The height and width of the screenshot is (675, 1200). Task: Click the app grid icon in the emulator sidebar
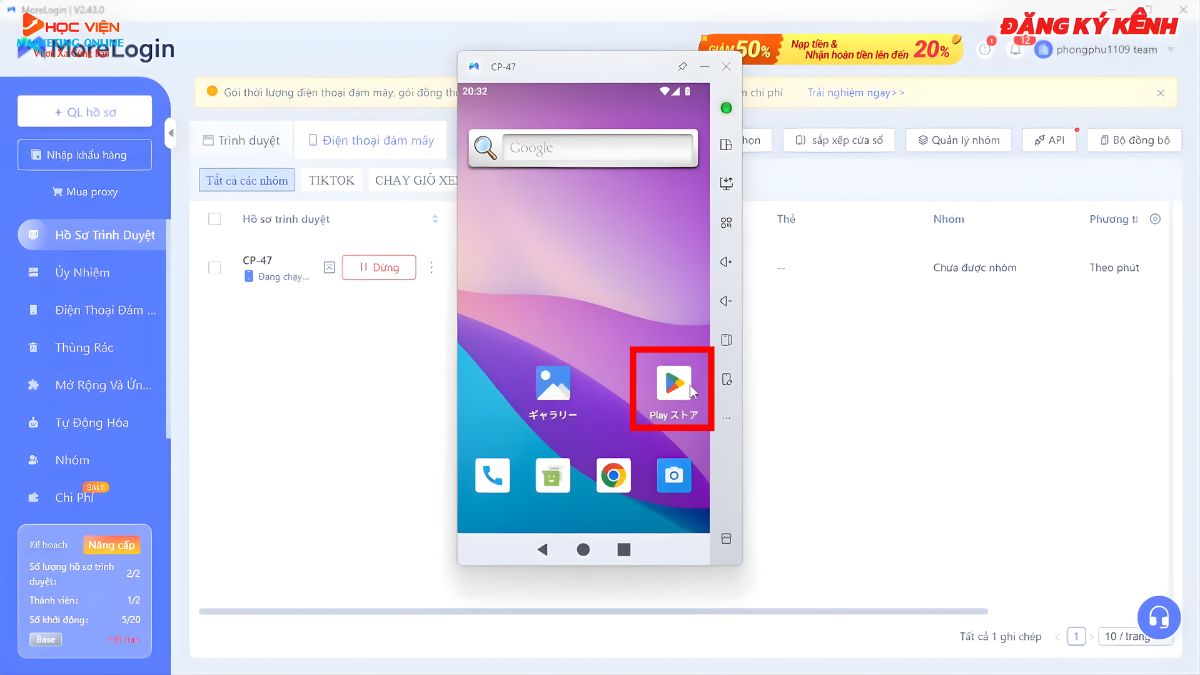click(x=726, y=223)
